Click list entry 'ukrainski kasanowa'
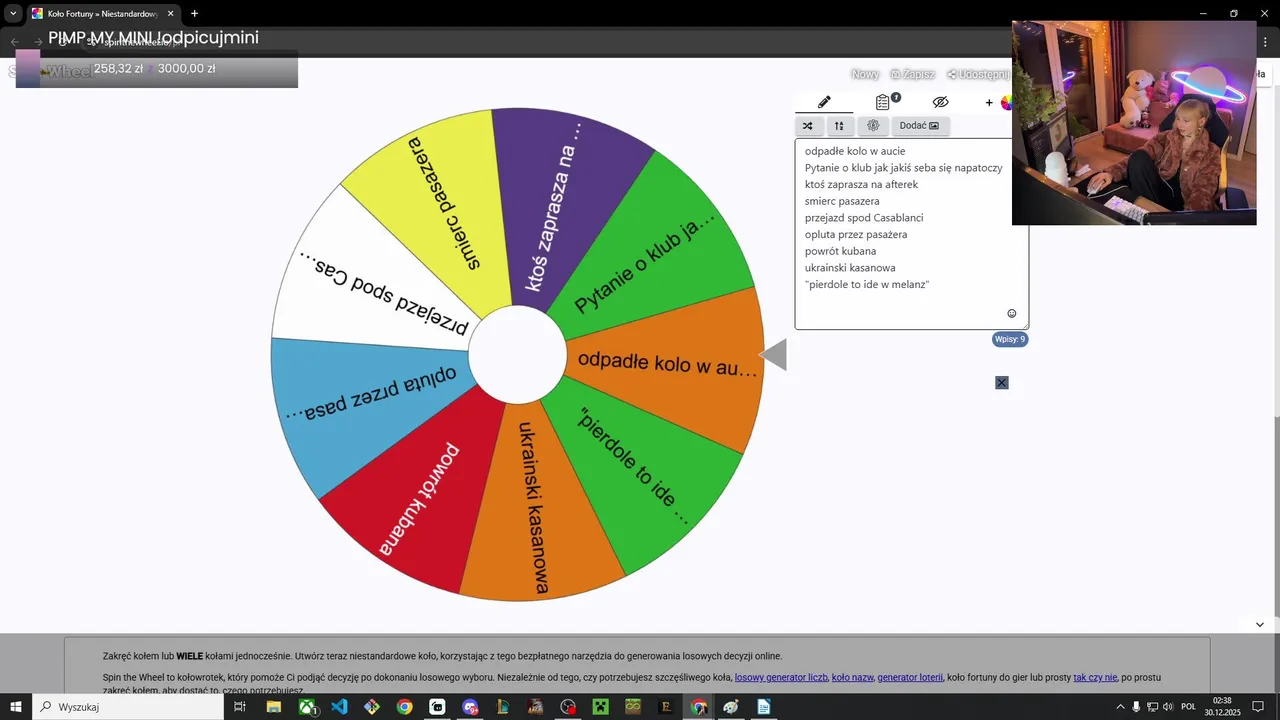The width and height of the screenshot is (1280, 720). [x=850, y=268]
